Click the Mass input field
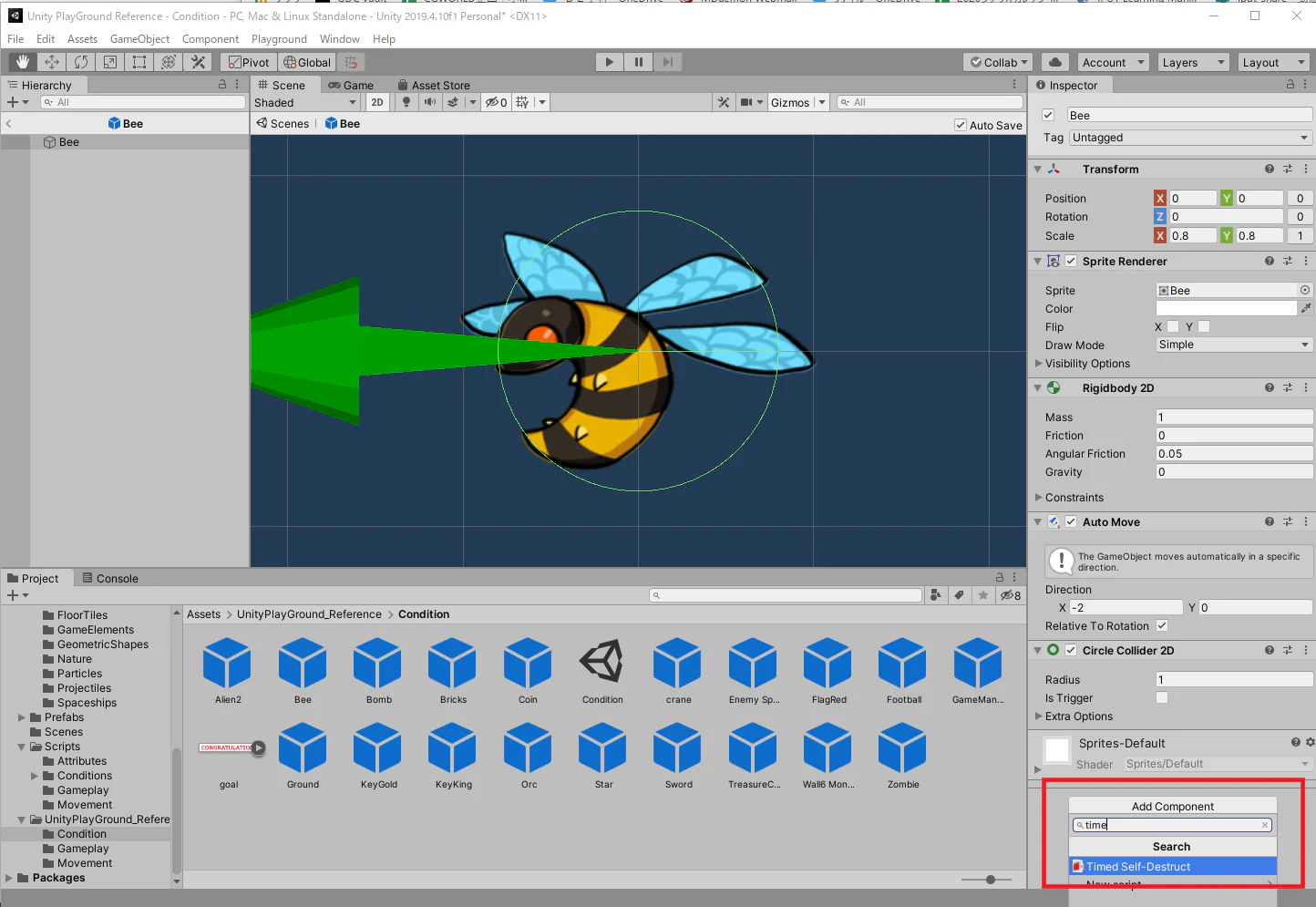1316x907 pixels. (x=1234, y=417)
